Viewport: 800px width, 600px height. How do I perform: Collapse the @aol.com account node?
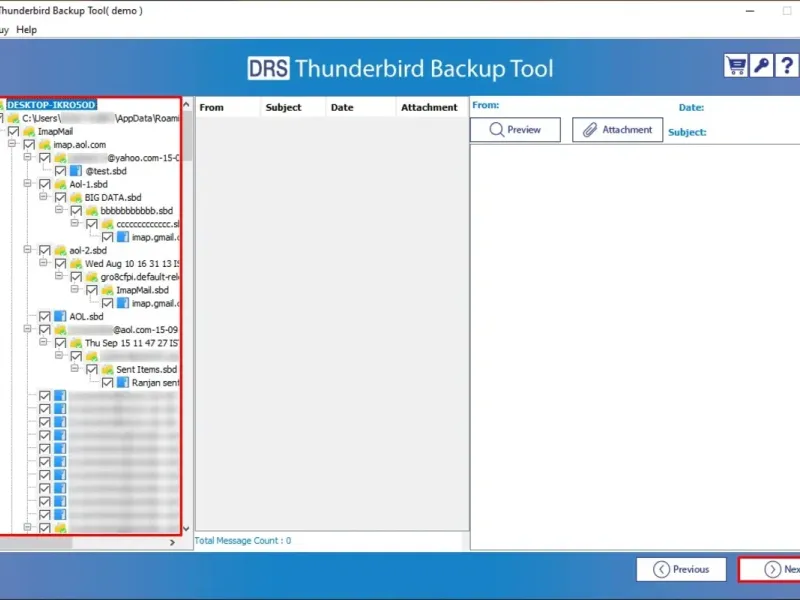28,329
